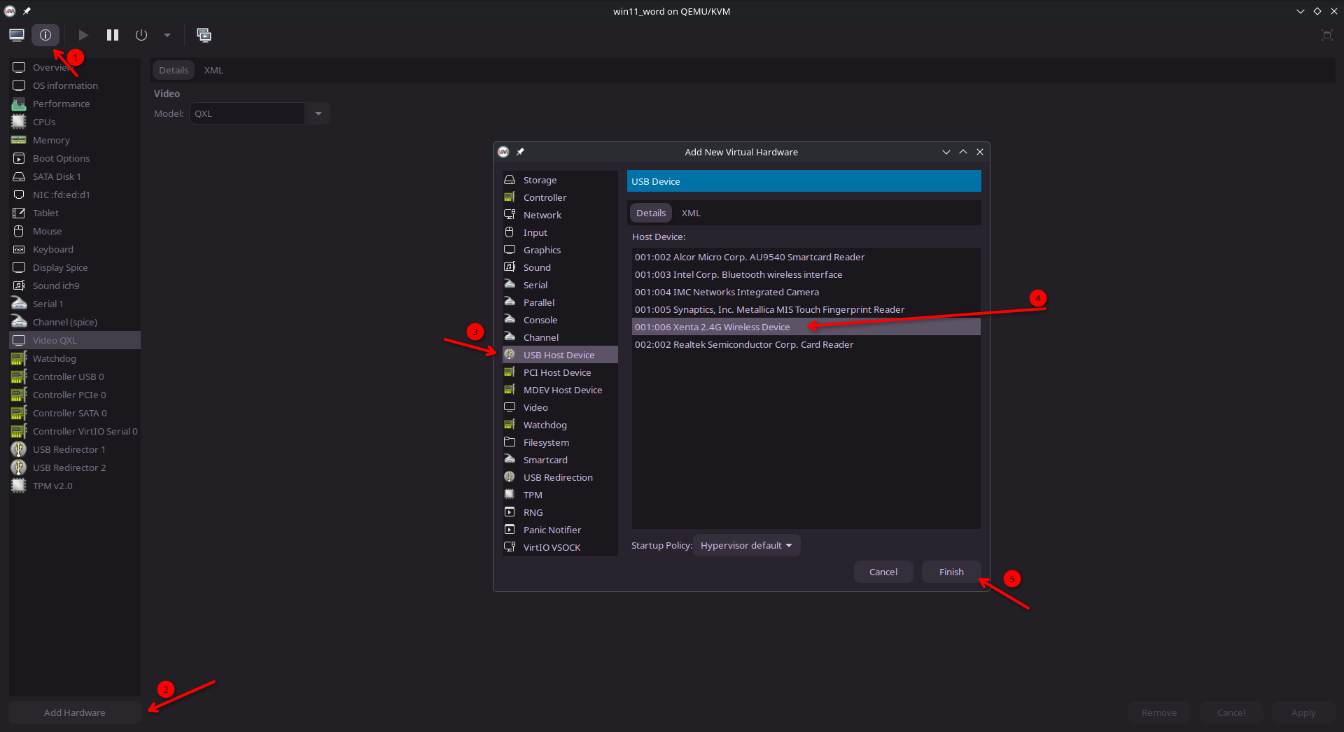Toggle fullscreen icon at the top right

(1327, 35)
